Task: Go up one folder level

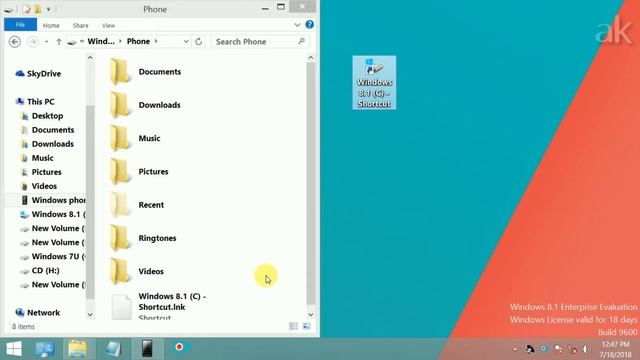Action: click(x=59, y=42)
